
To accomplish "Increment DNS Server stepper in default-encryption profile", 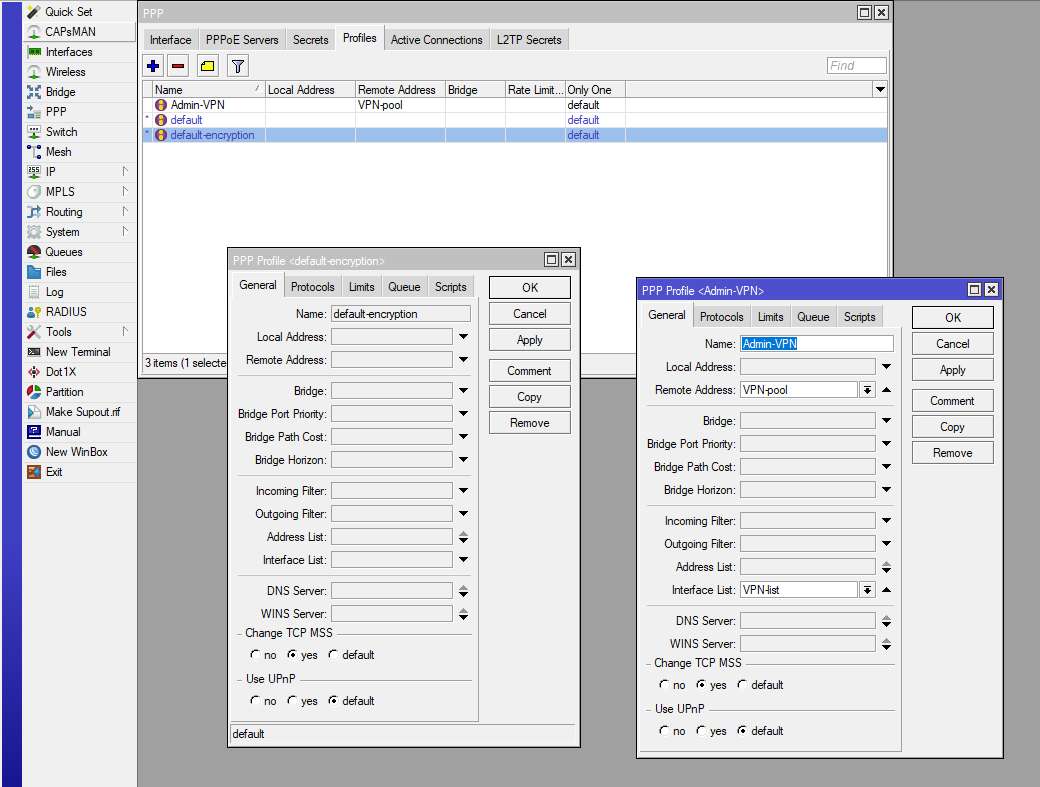I will [464, 587].
